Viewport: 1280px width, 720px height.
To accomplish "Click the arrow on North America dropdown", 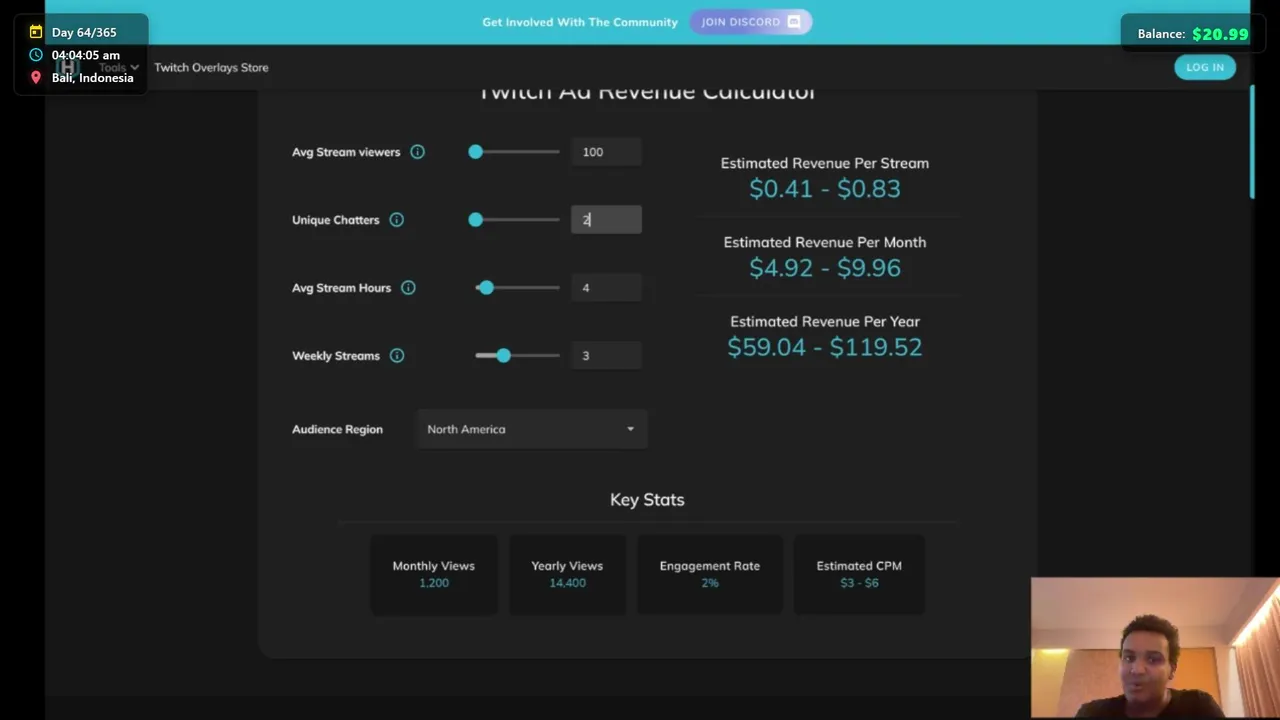I will click(x=630, y=429).
